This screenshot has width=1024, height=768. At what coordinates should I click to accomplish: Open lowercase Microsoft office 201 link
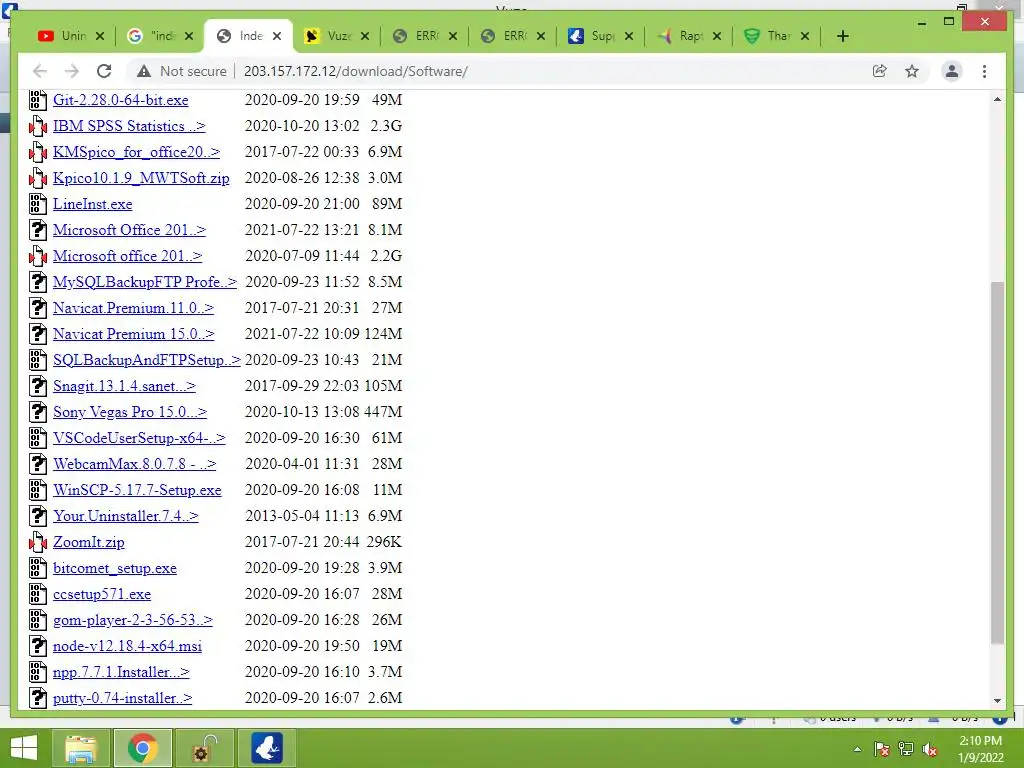tap(127, 256)
